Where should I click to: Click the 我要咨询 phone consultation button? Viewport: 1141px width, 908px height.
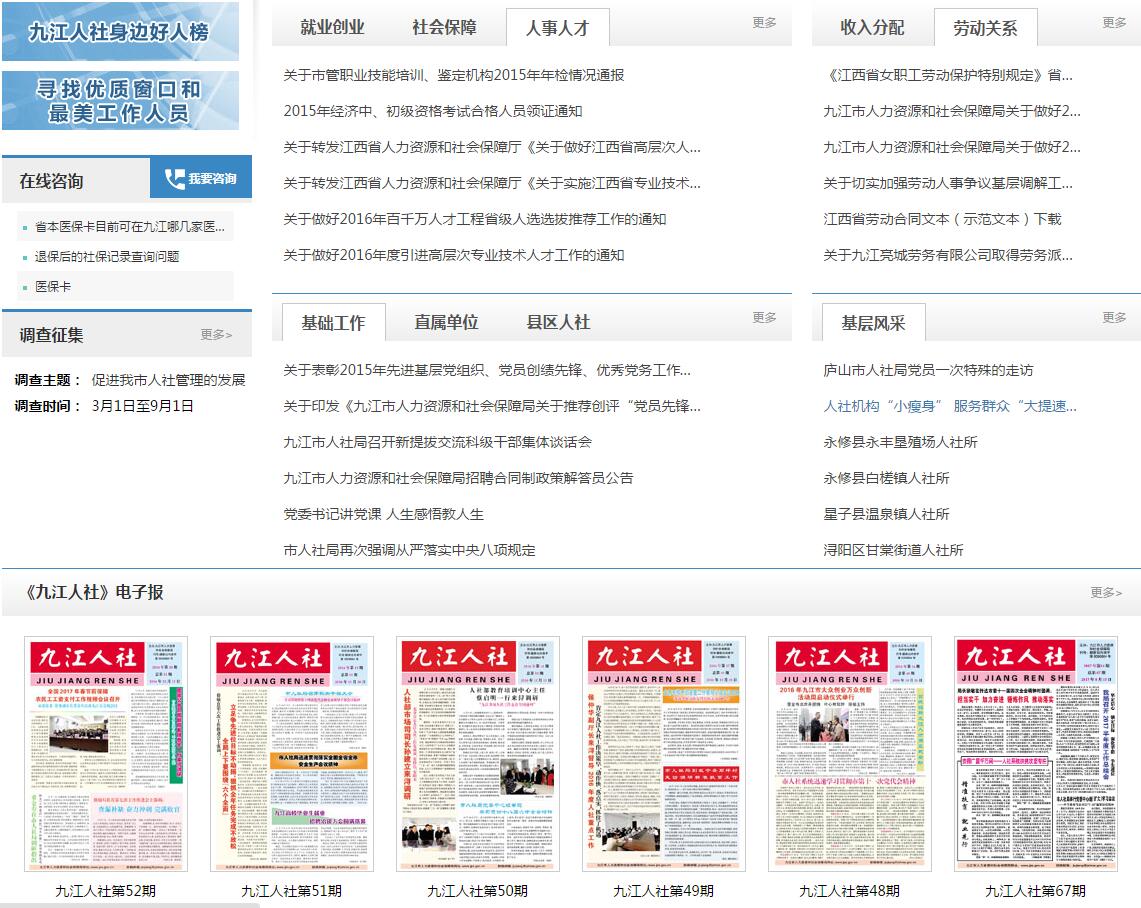[x=201, y=179]
